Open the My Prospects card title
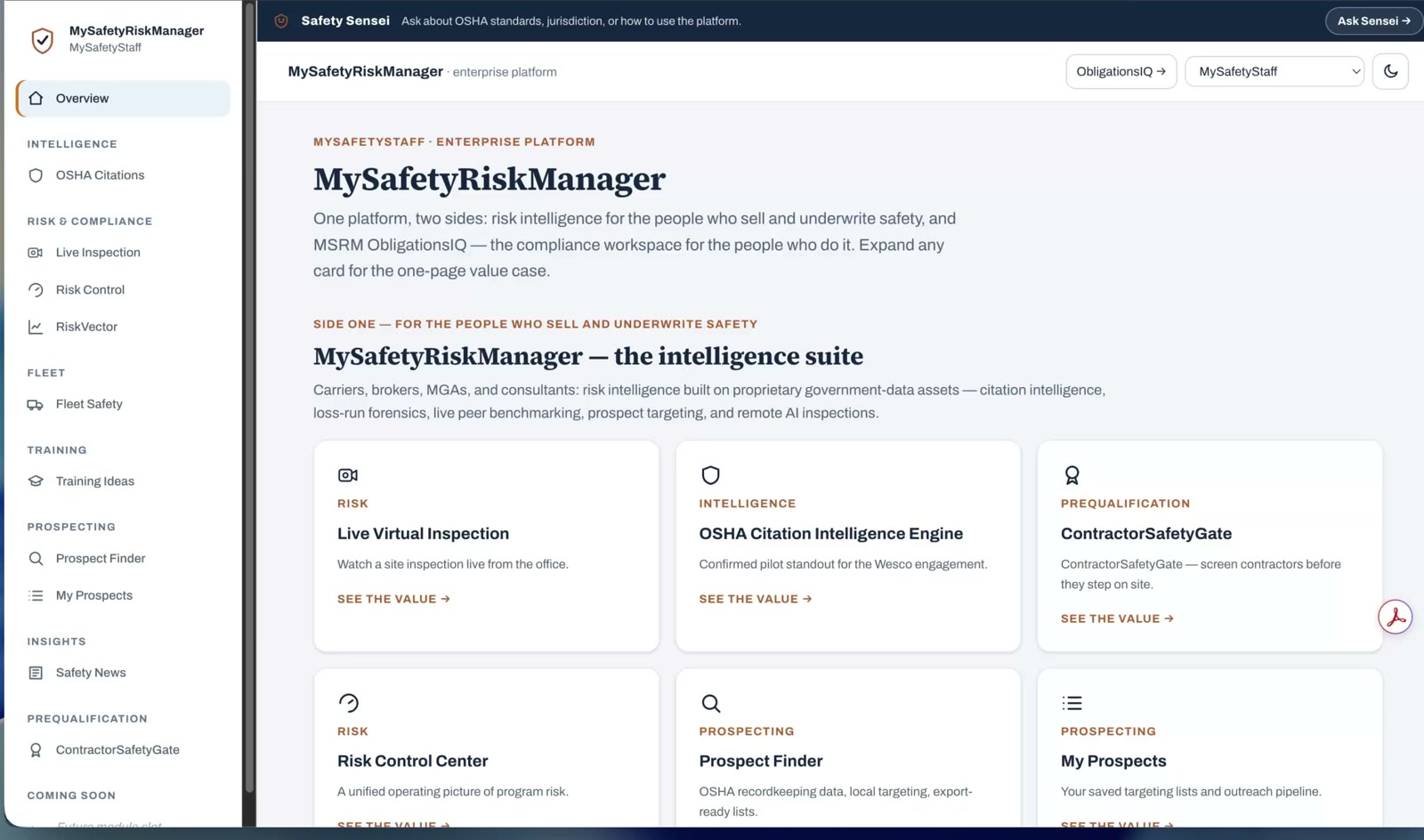 click(x=1113, y=762)
